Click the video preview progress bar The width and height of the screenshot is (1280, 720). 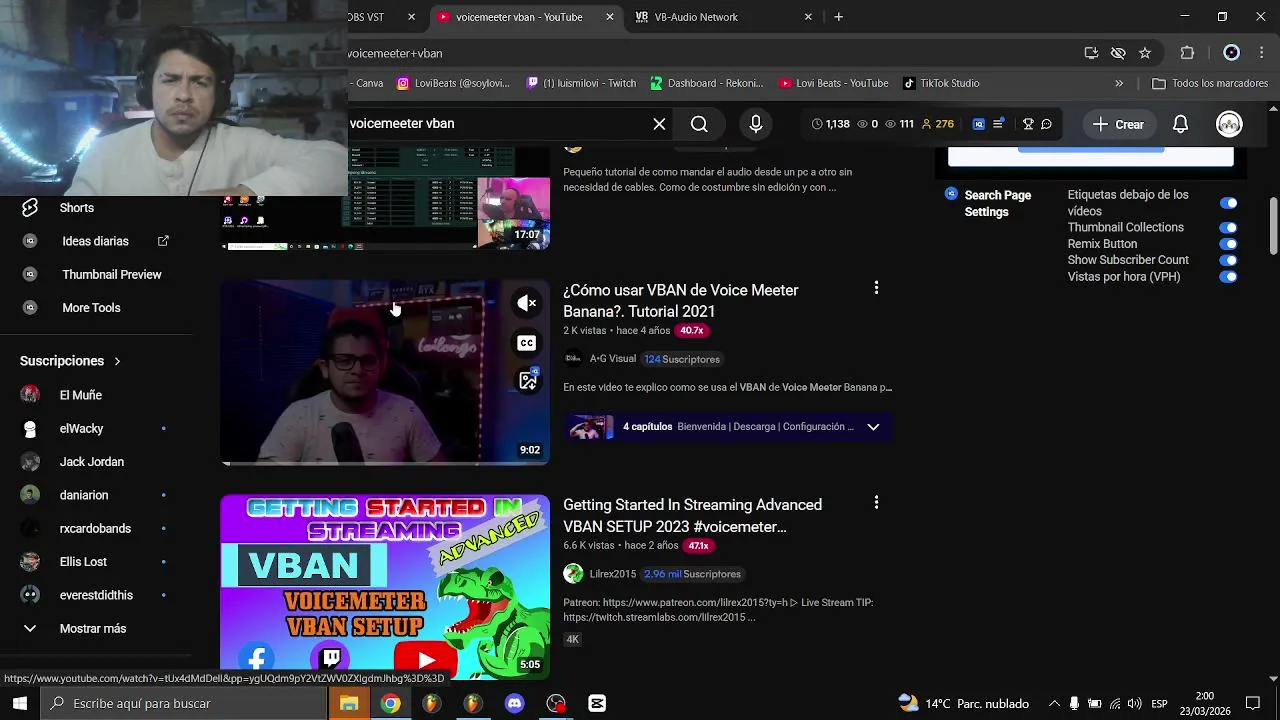385,463
